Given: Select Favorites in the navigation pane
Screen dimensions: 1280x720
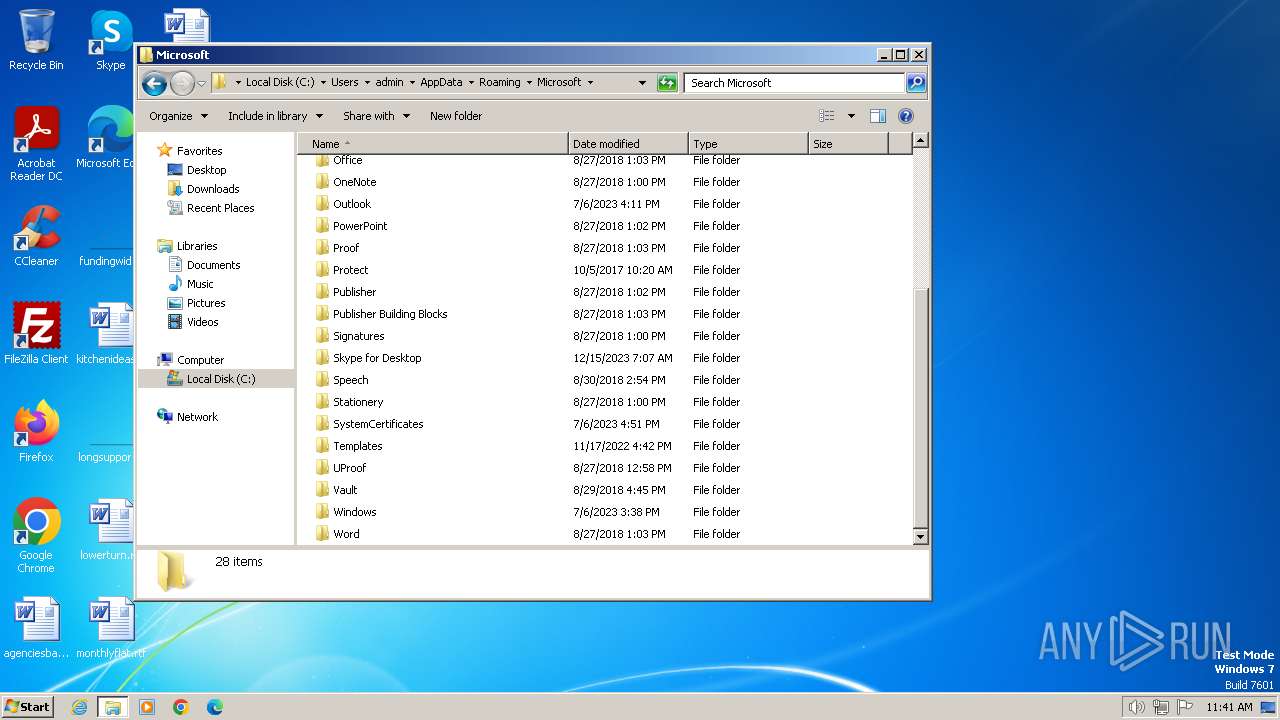Looking at the screenshot, I should point(199,151).
